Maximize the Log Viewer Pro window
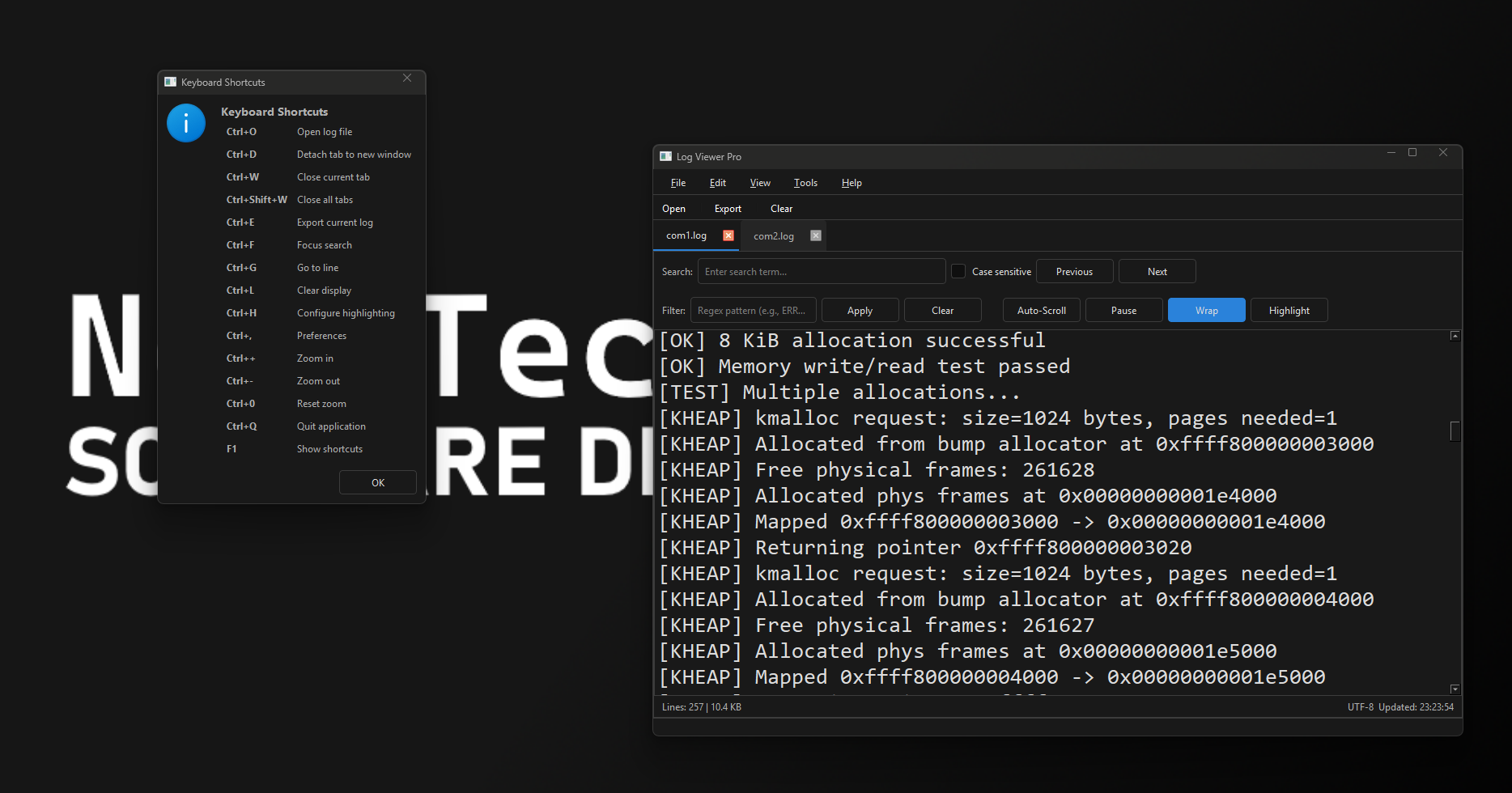1512x793 pixels. point(1412,152)
